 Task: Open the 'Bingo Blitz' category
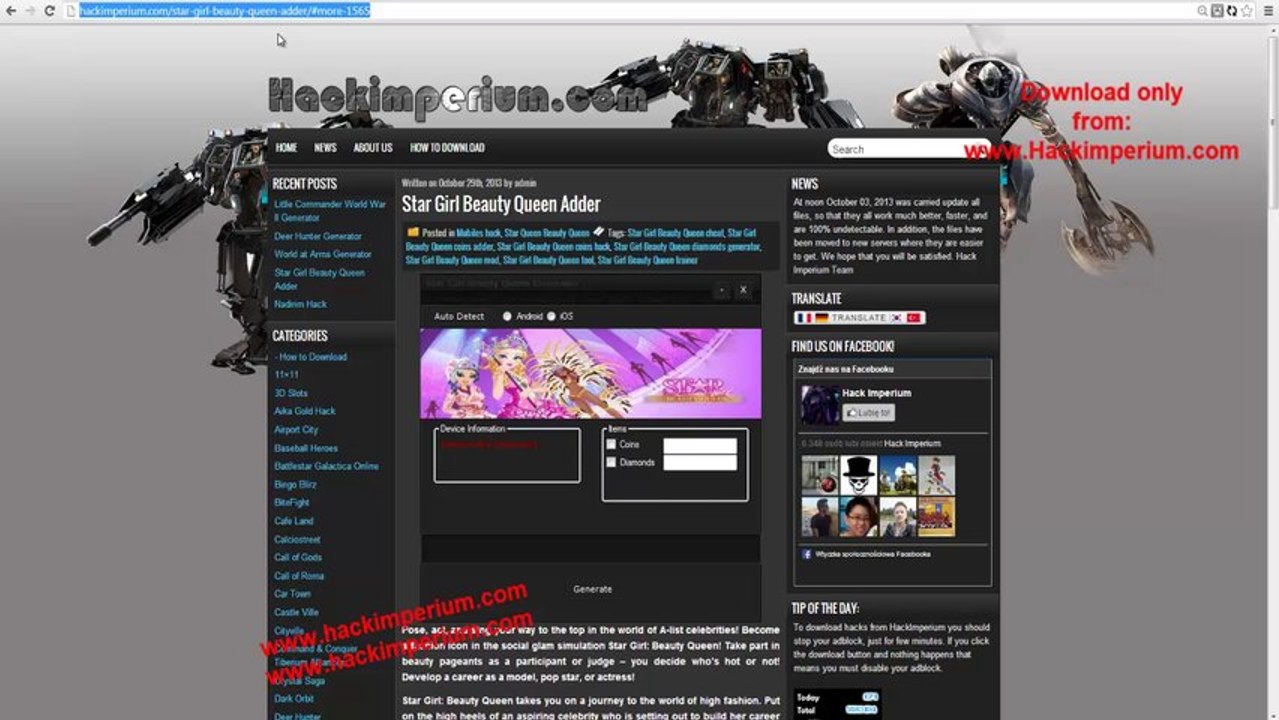(295, 484)
